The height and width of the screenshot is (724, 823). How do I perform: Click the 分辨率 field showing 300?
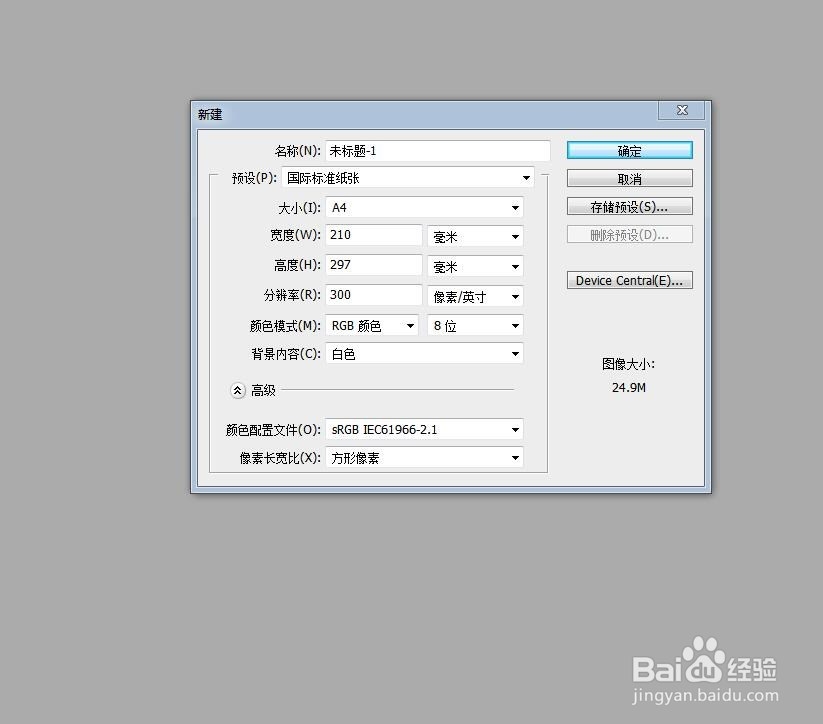click(x=374, y=295)
